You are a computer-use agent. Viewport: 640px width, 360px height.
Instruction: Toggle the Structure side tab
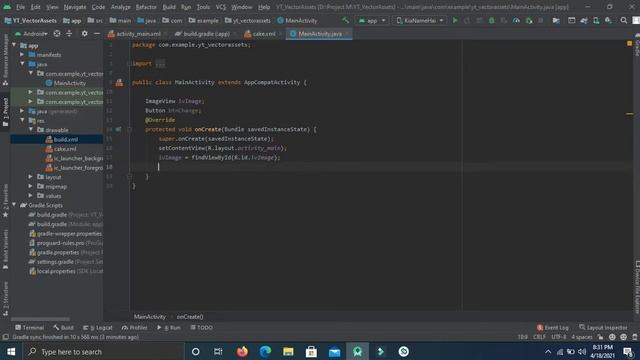point(5,297)
